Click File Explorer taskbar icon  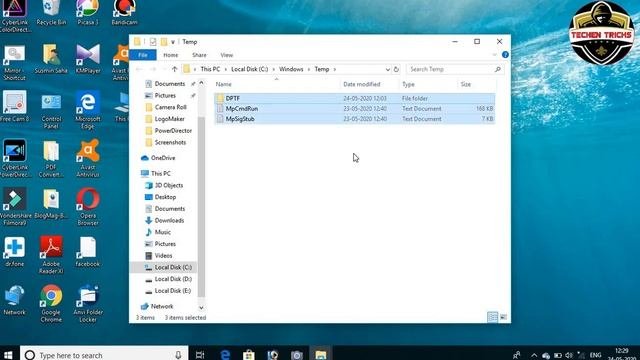click(321, 355)
